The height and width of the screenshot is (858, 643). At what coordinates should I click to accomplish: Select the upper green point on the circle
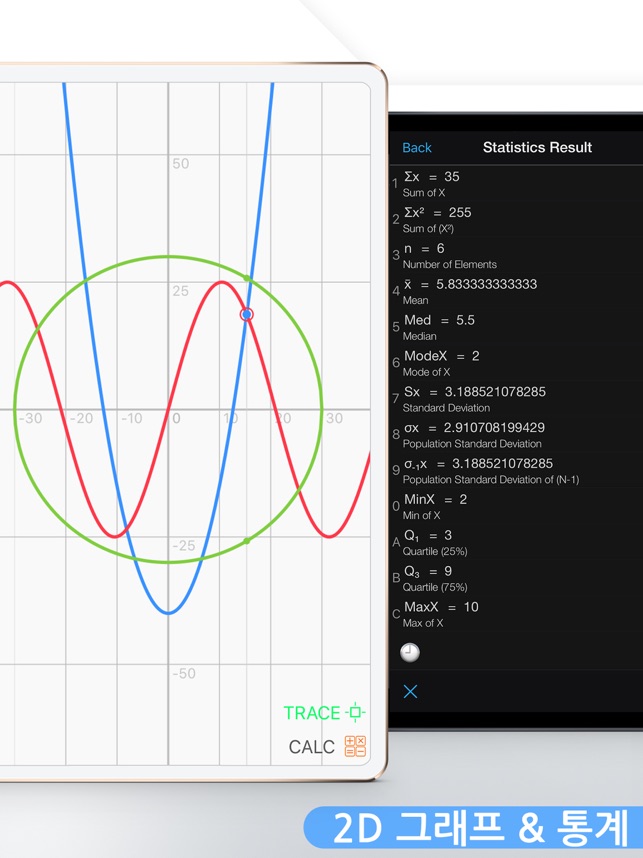tap(247, 279)
